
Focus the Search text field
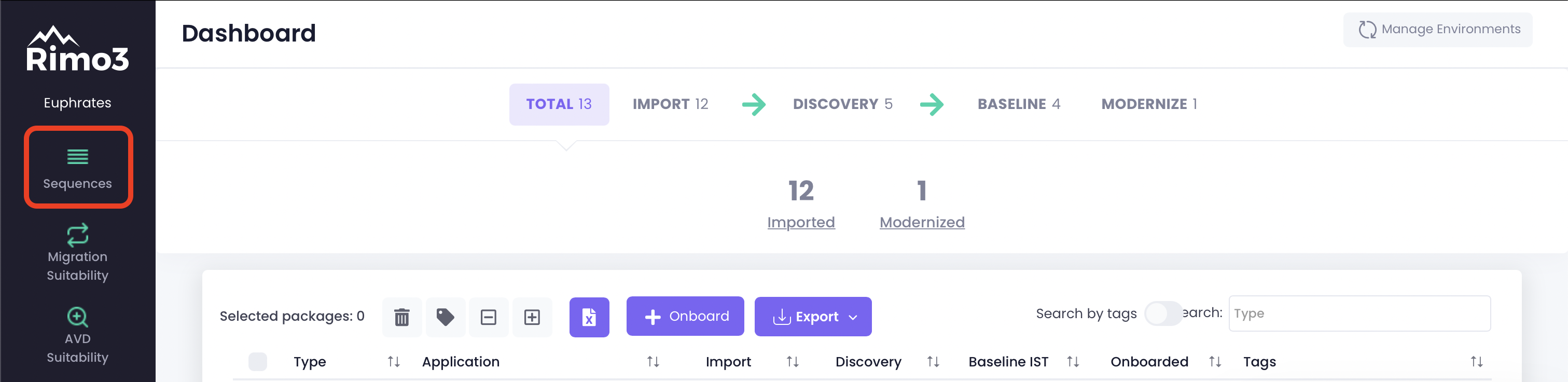[1358, 314]
